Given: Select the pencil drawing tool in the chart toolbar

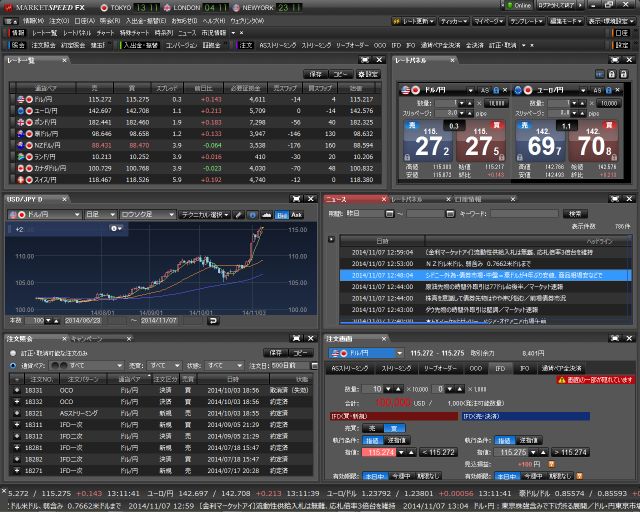Looking at the screenshot, I should click(x=239, y=215).
